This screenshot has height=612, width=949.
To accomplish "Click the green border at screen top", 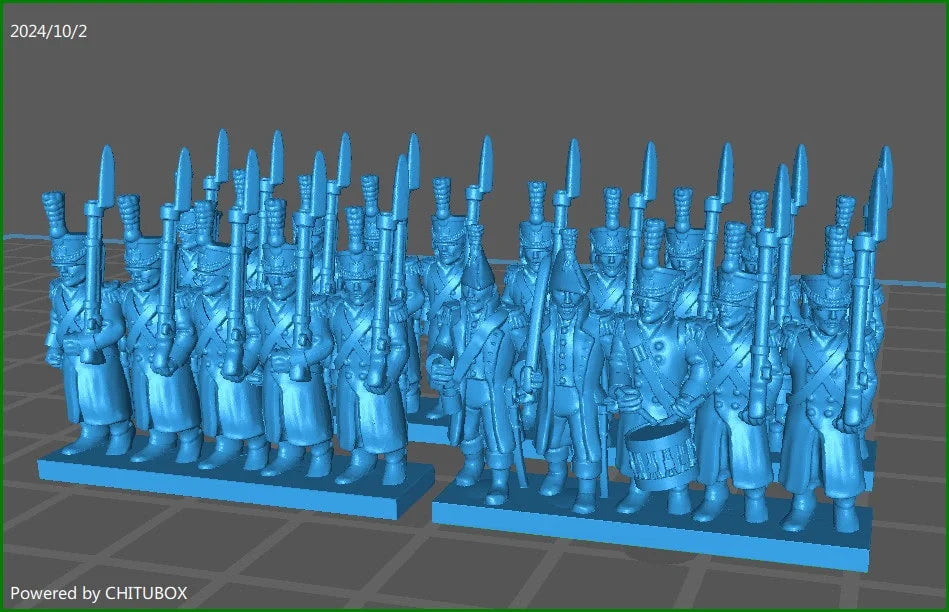I will [x=474, y=3].
